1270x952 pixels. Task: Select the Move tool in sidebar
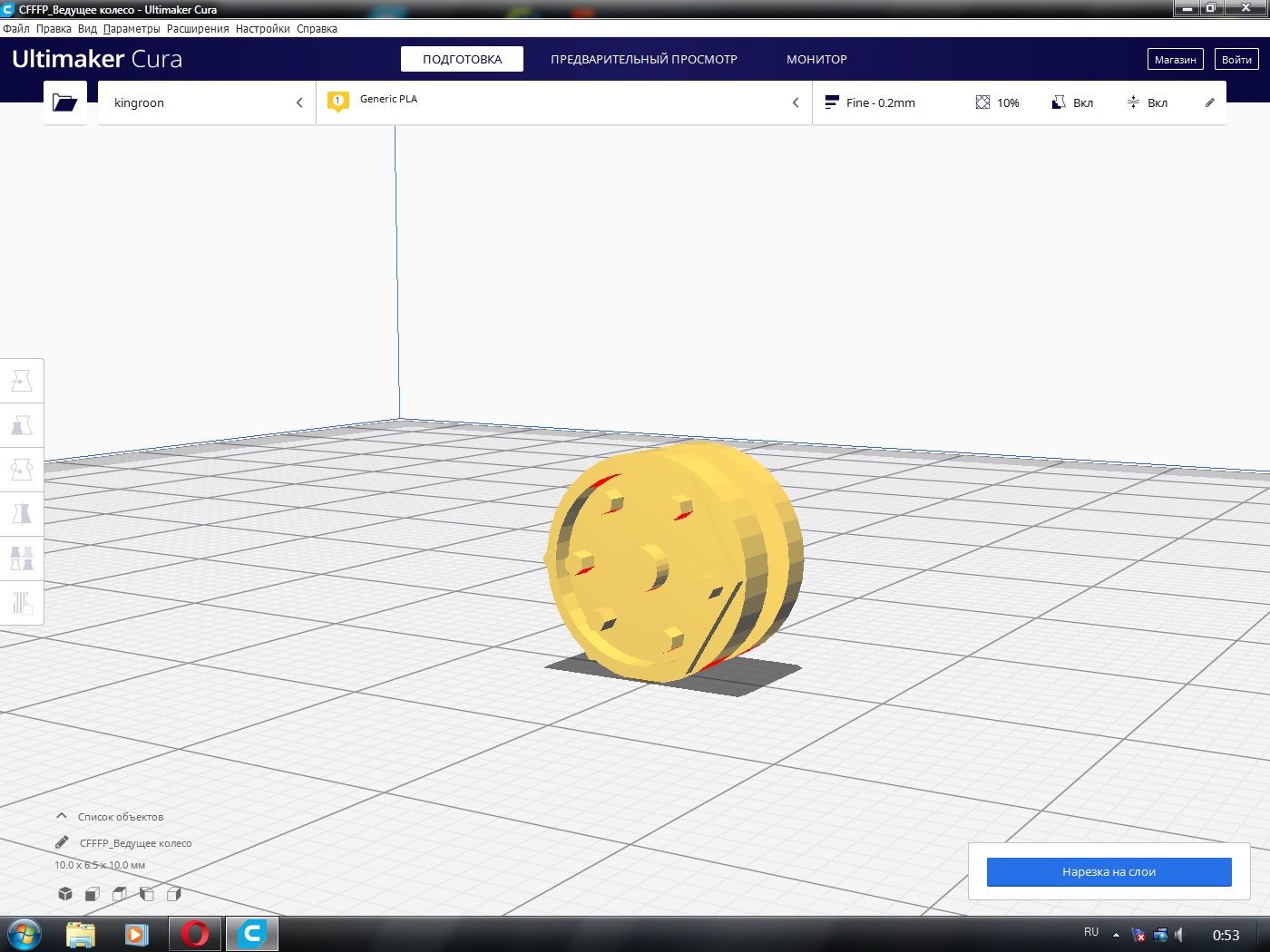click(22, 381)
